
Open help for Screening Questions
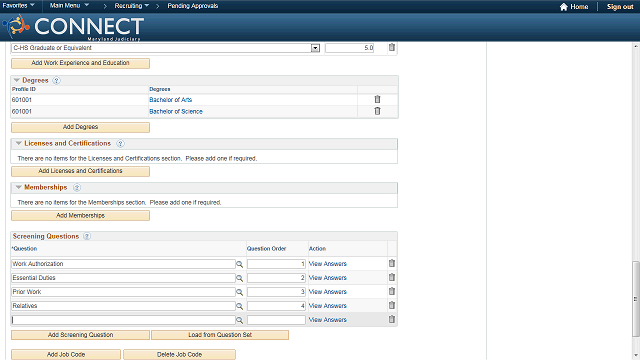[x=87, y=236]
